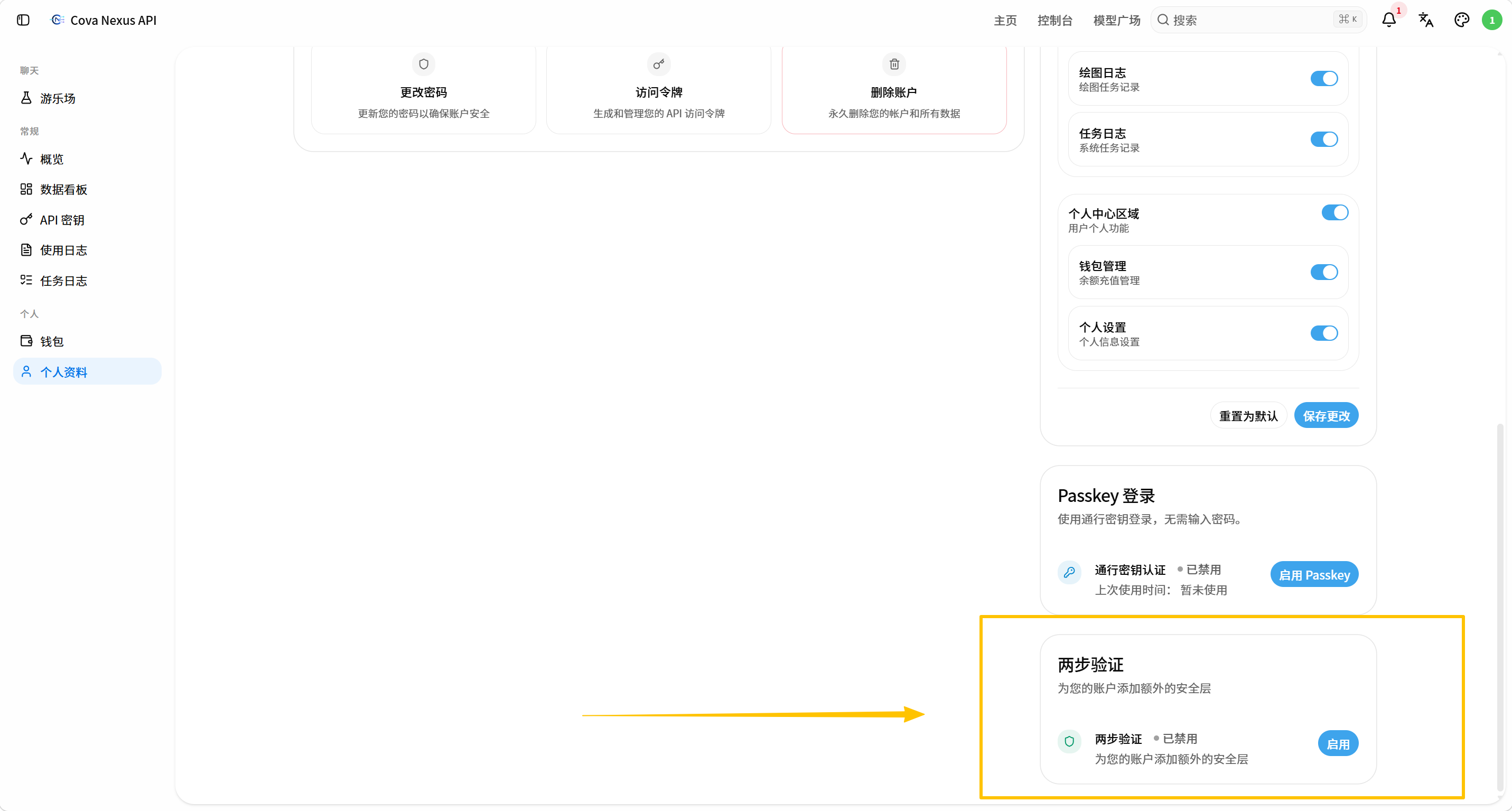The image size is (1512, 811).
Task: Select 概览 label in sidebar
Action: pos(52,159)
